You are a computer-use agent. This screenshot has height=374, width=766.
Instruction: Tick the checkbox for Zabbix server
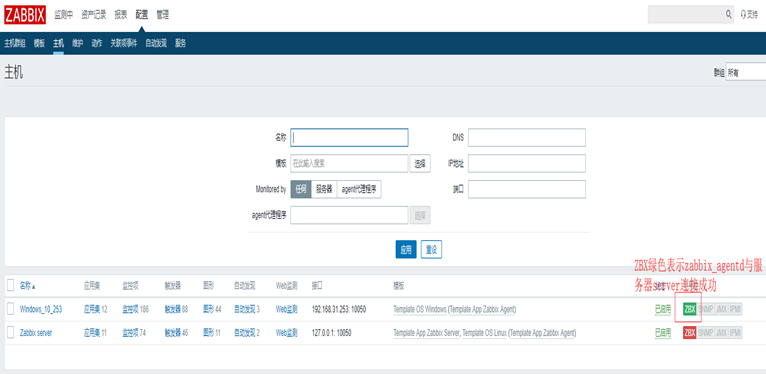pyautogui.click(x=11, y=333)
